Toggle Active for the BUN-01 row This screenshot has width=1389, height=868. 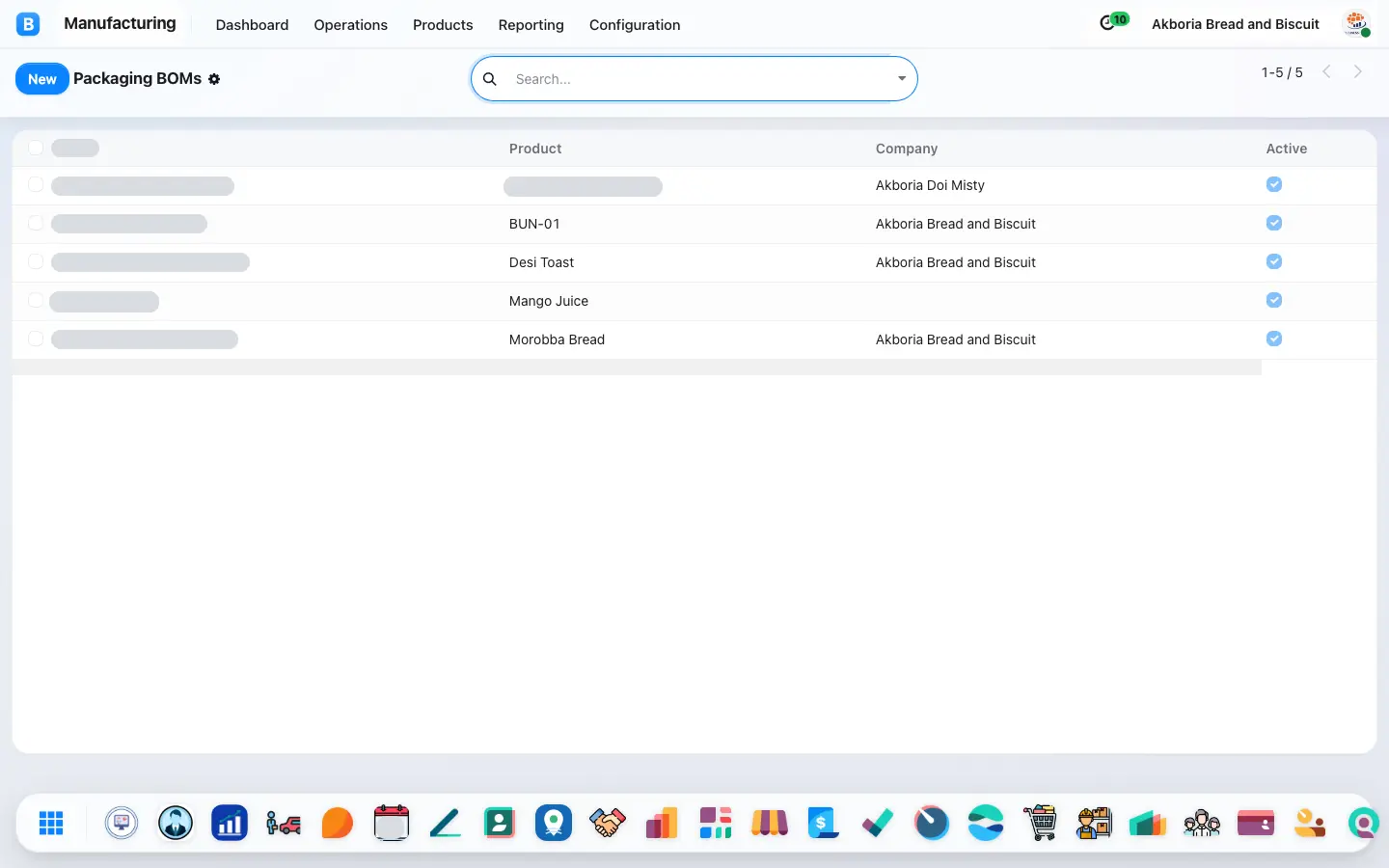[1274, 223]
